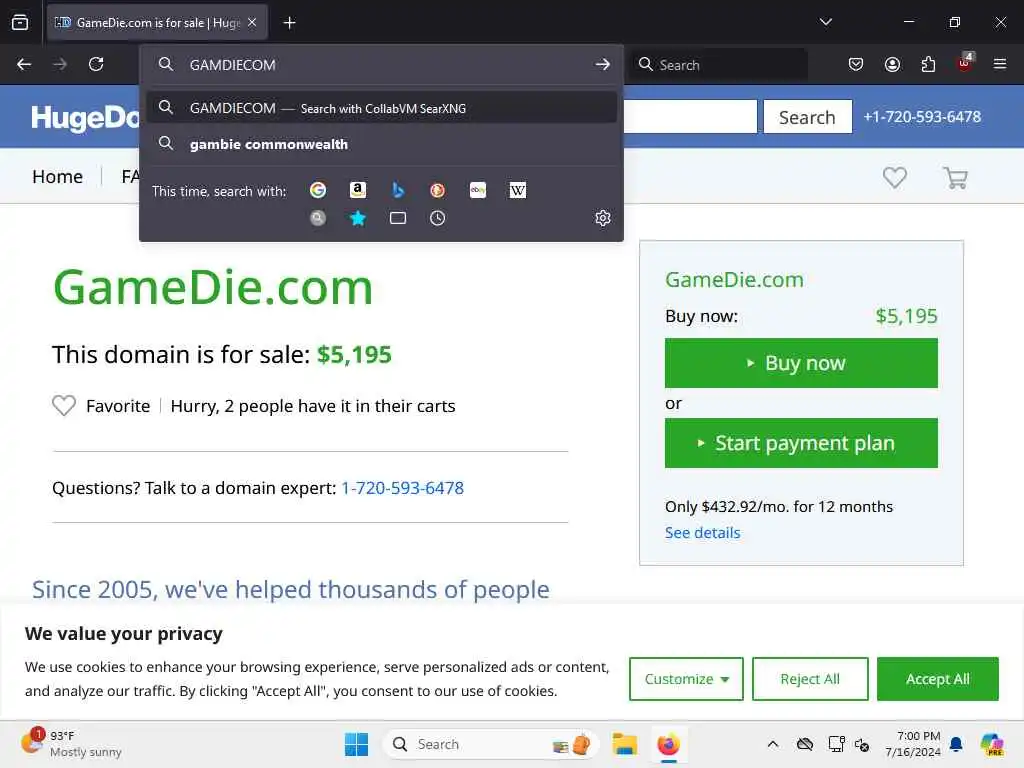Image resolution: width=1024 pixels, height=768 pixels.
Task: Click the Favorite label
Action: tap(118, 406)
